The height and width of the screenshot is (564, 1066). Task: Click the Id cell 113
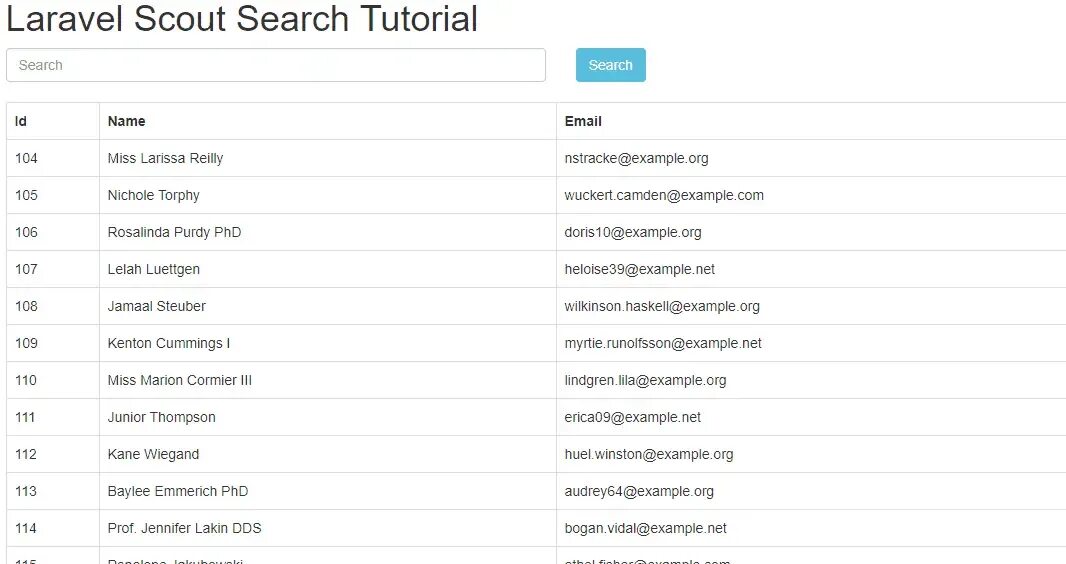coord(26,491)
